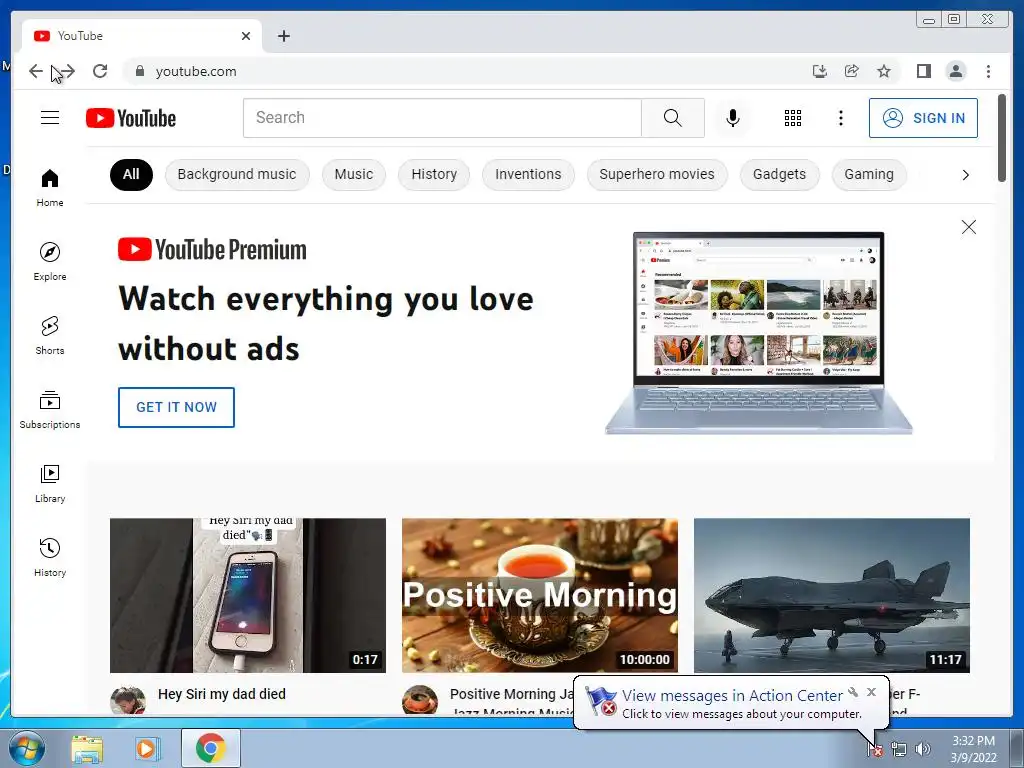Open Windows Explorer from taskbar

(88, 748)
